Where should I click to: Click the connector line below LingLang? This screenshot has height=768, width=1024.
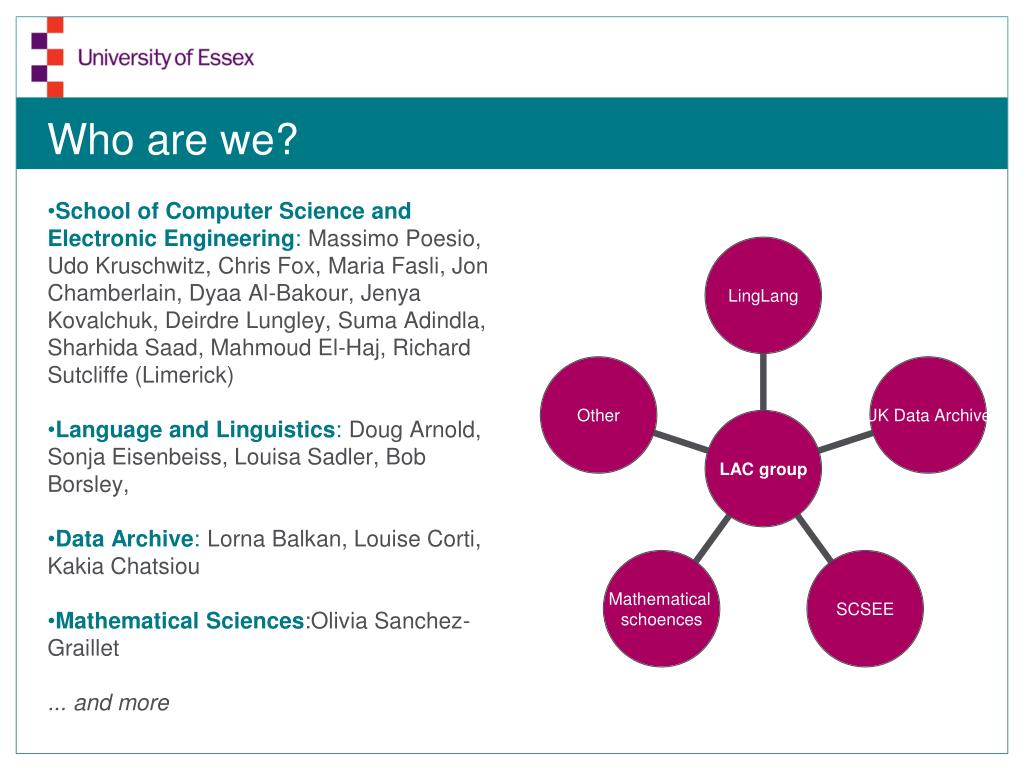[x=763, y=382]
